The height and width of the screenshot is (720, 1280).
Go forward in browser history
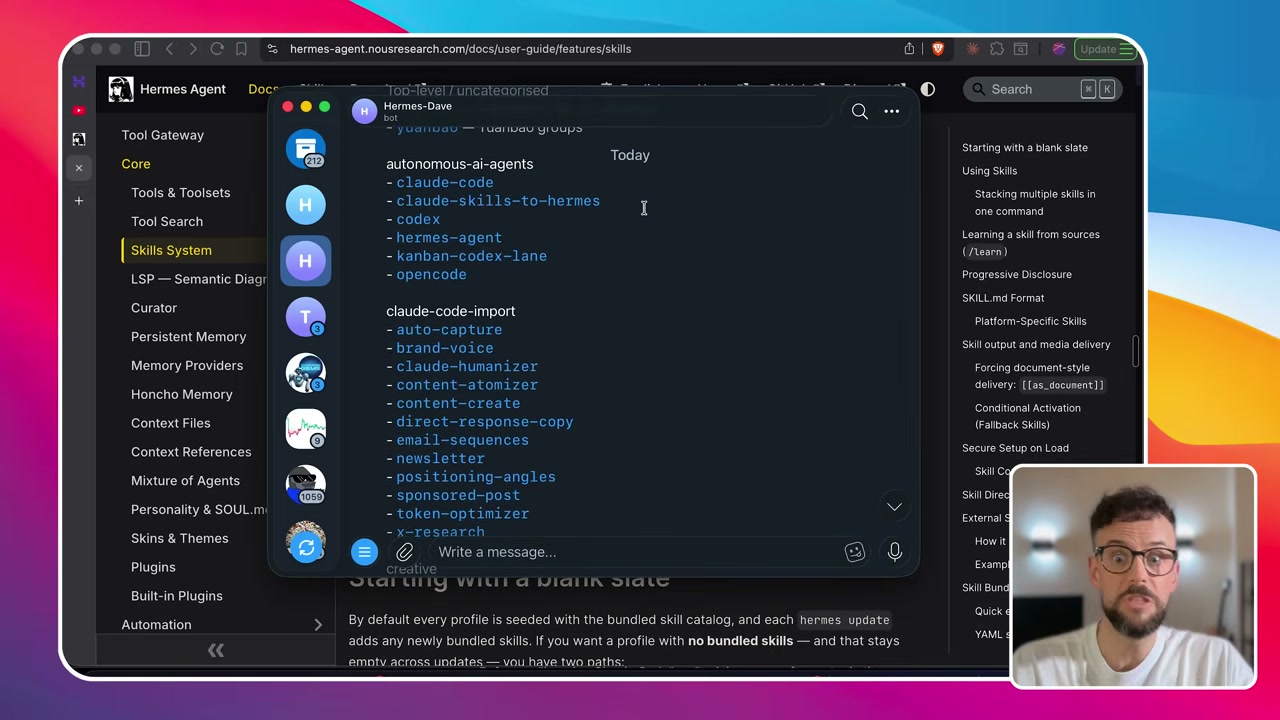coord(192,49)
